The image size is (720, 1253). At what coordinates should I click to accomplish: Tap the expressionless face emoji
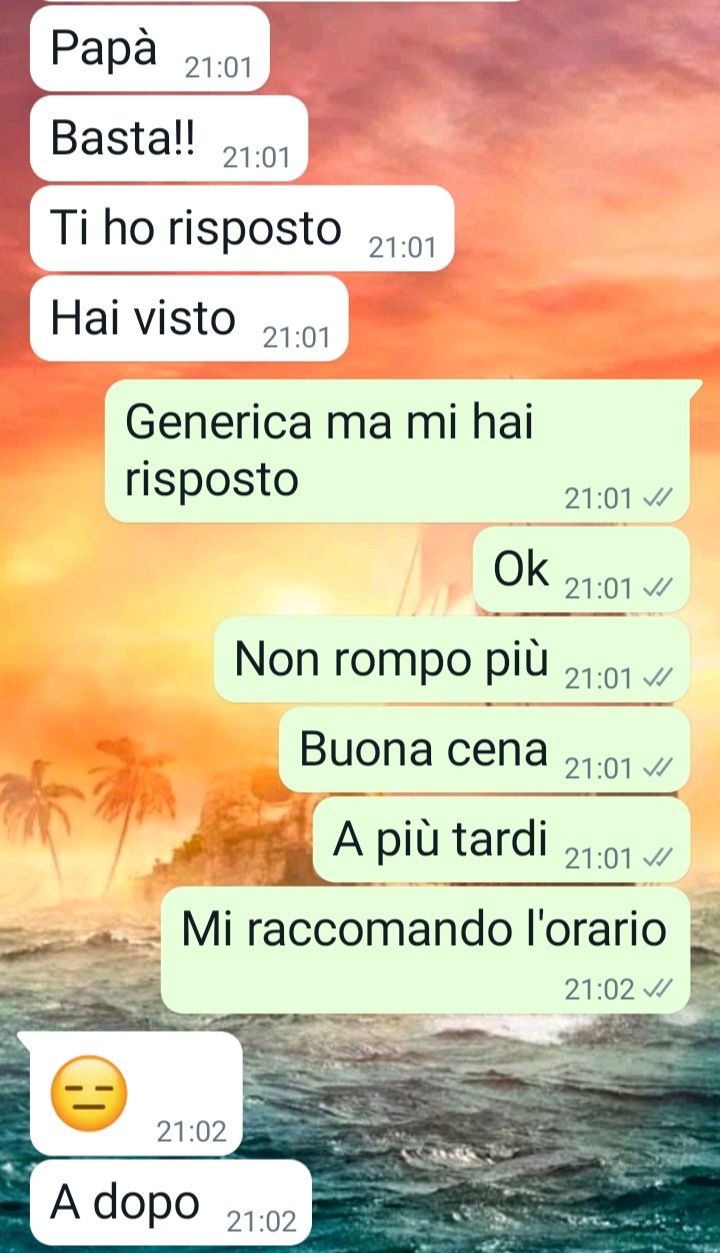[x=89, y=1095]
